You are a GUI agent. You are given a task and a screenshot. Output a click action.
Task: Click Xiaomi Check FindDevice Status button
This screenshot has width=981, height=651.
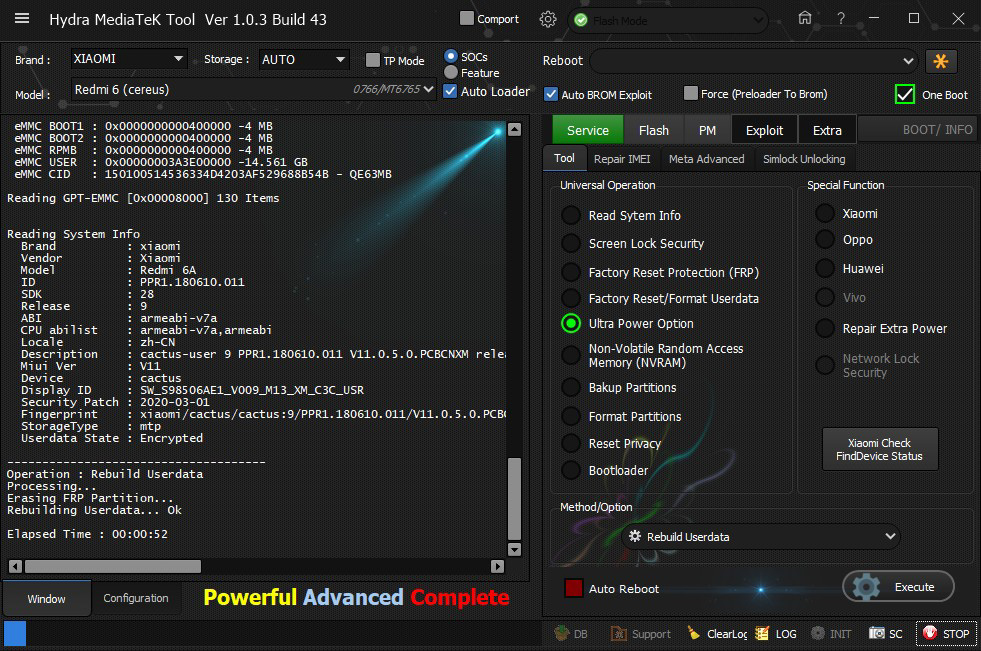click(x=879, y=450)
